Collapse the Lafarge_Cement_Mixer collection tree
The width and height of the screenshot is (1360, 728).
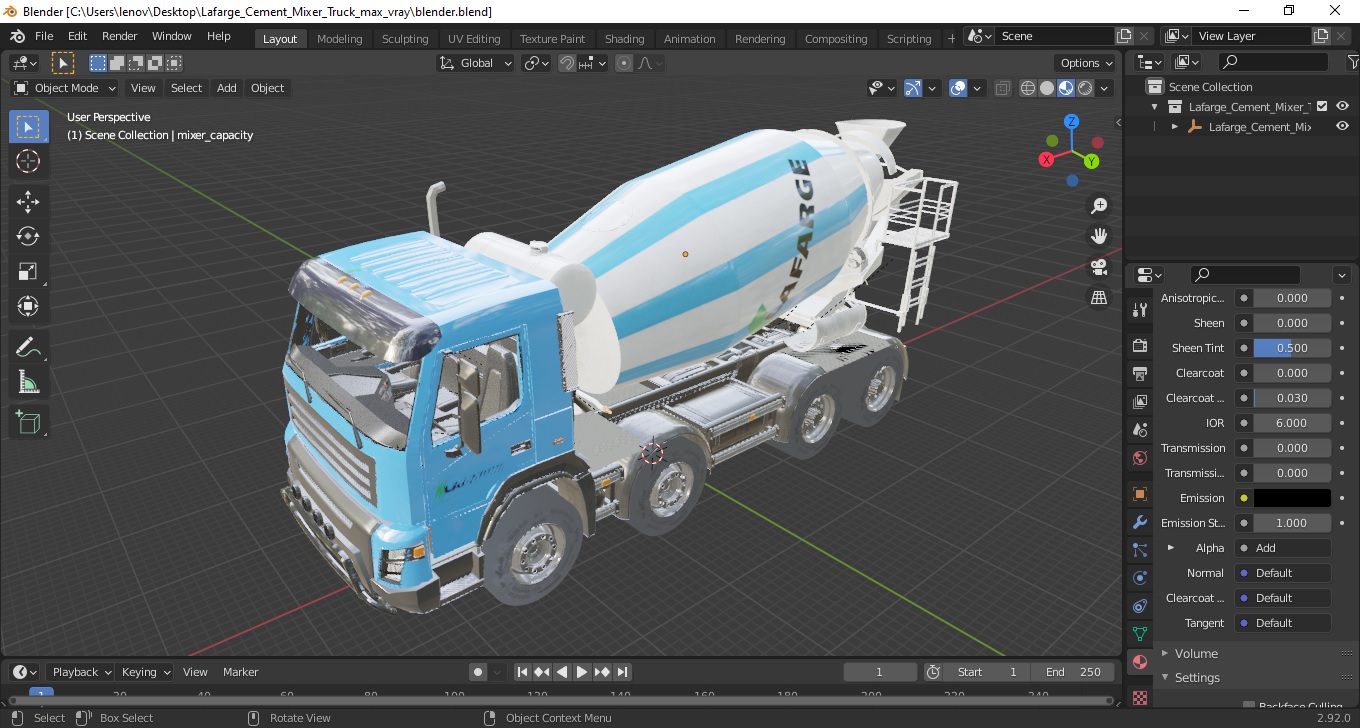1155,106
